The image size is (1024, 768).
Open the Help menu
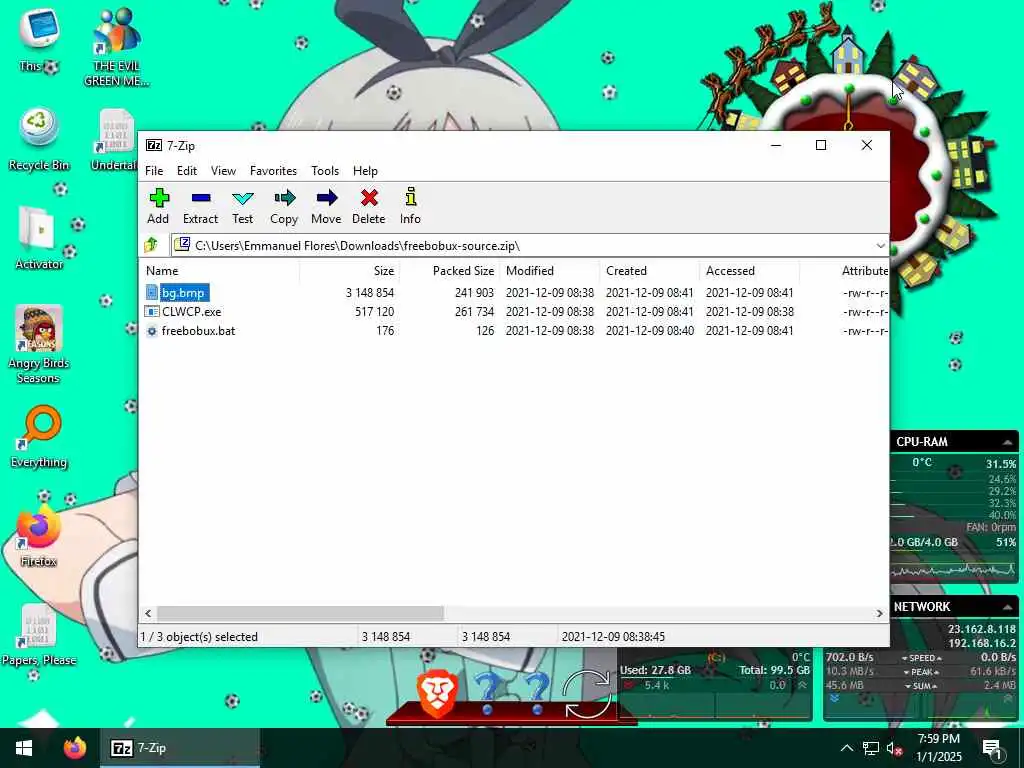tap(365, 170)
